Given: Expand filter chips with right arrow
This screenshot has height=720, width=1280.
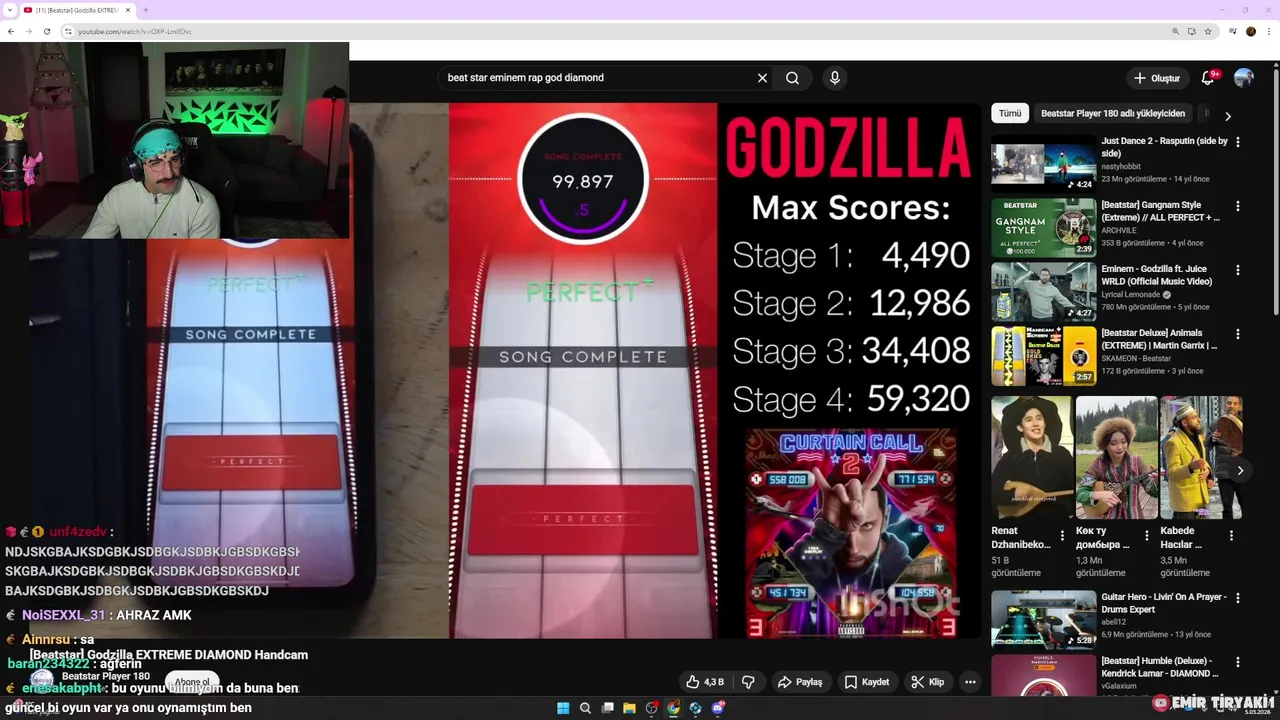Looking at the screenshot, I should [x=1228, y=116].
